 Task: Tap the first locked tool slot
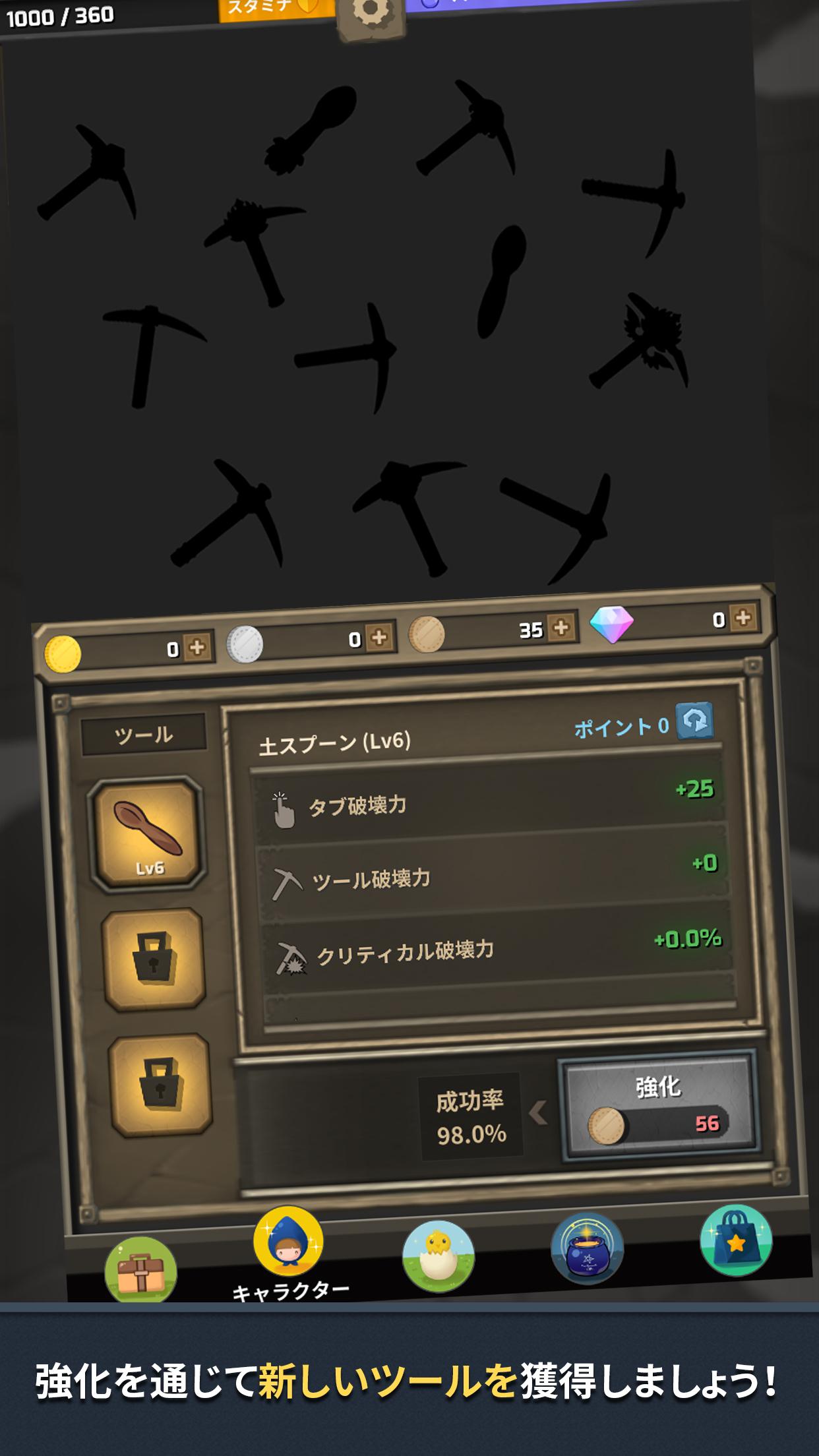point(154,959)
